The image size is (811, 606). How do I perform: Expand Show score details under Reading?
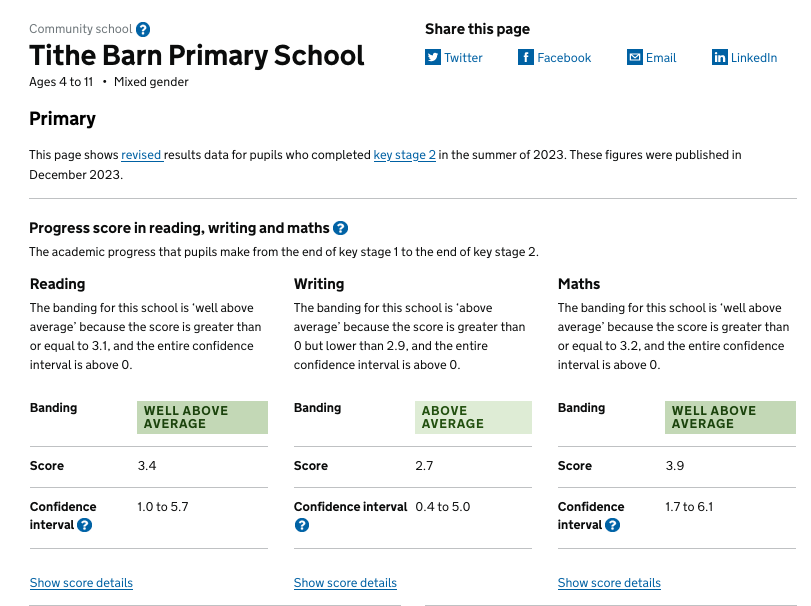click(81, 583)
